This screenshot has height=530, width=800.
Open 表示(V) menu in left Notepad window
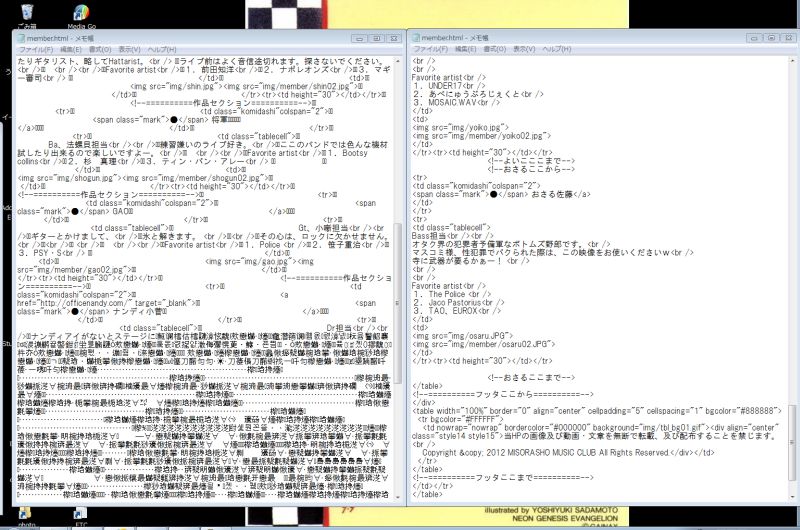pos(130,49)
